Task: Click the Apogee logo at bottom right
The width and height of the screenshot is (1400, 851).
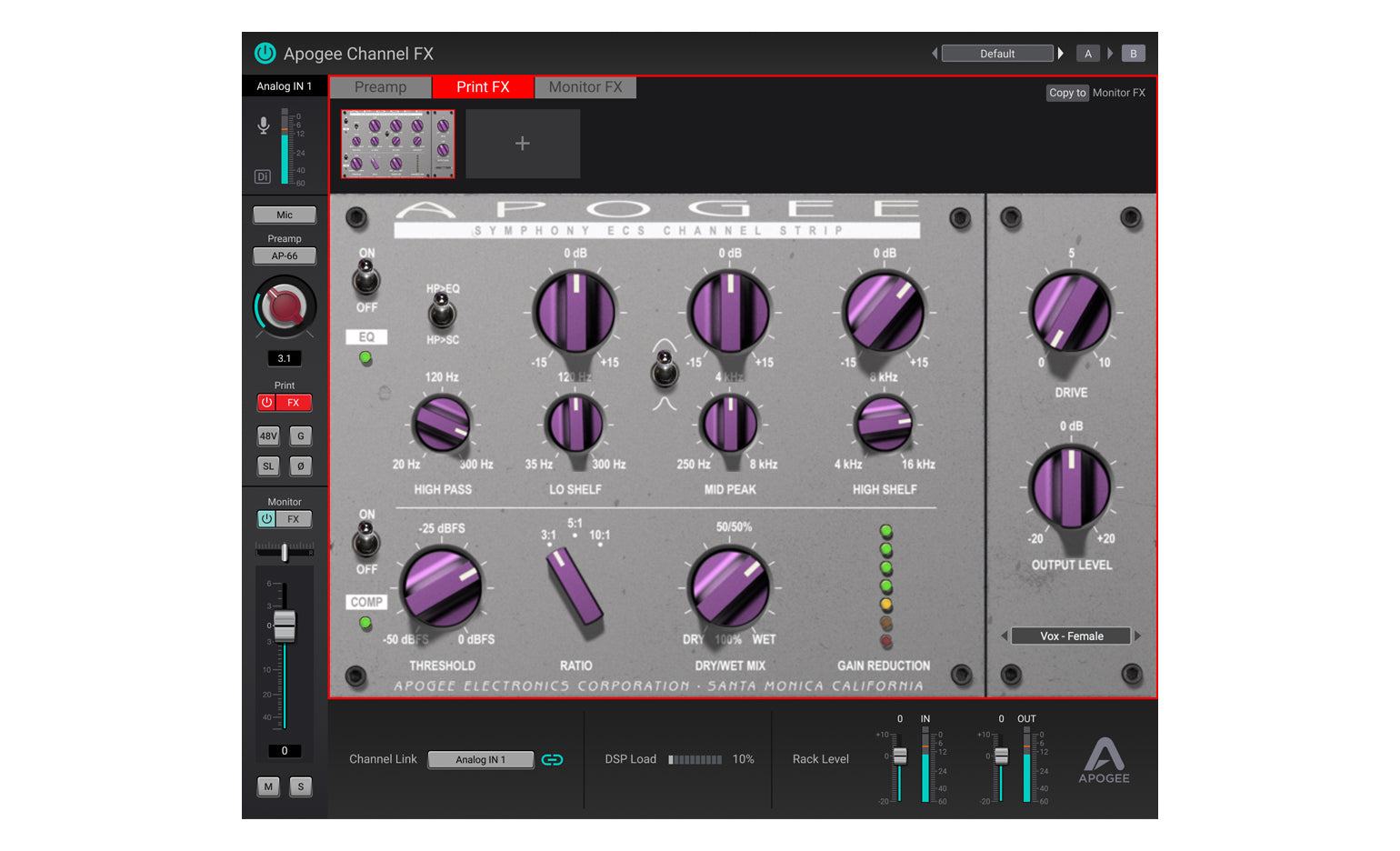Action: (x=1105, y=762)
